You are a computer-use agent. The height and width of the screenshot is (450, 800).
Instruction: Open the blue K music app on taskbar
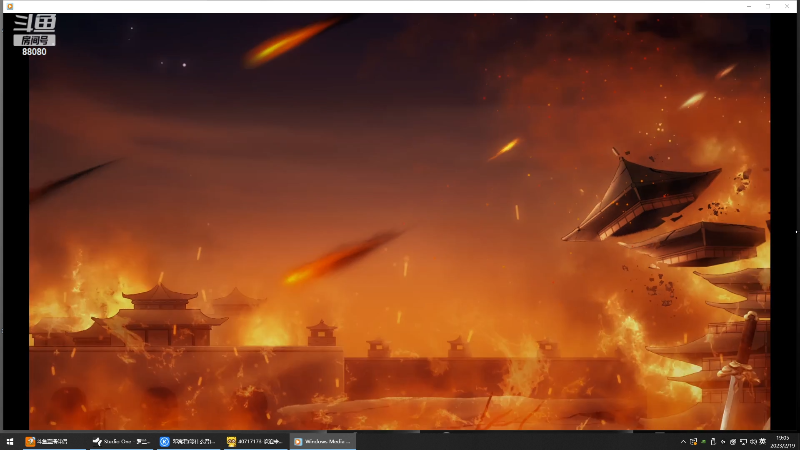click(188, 441)
